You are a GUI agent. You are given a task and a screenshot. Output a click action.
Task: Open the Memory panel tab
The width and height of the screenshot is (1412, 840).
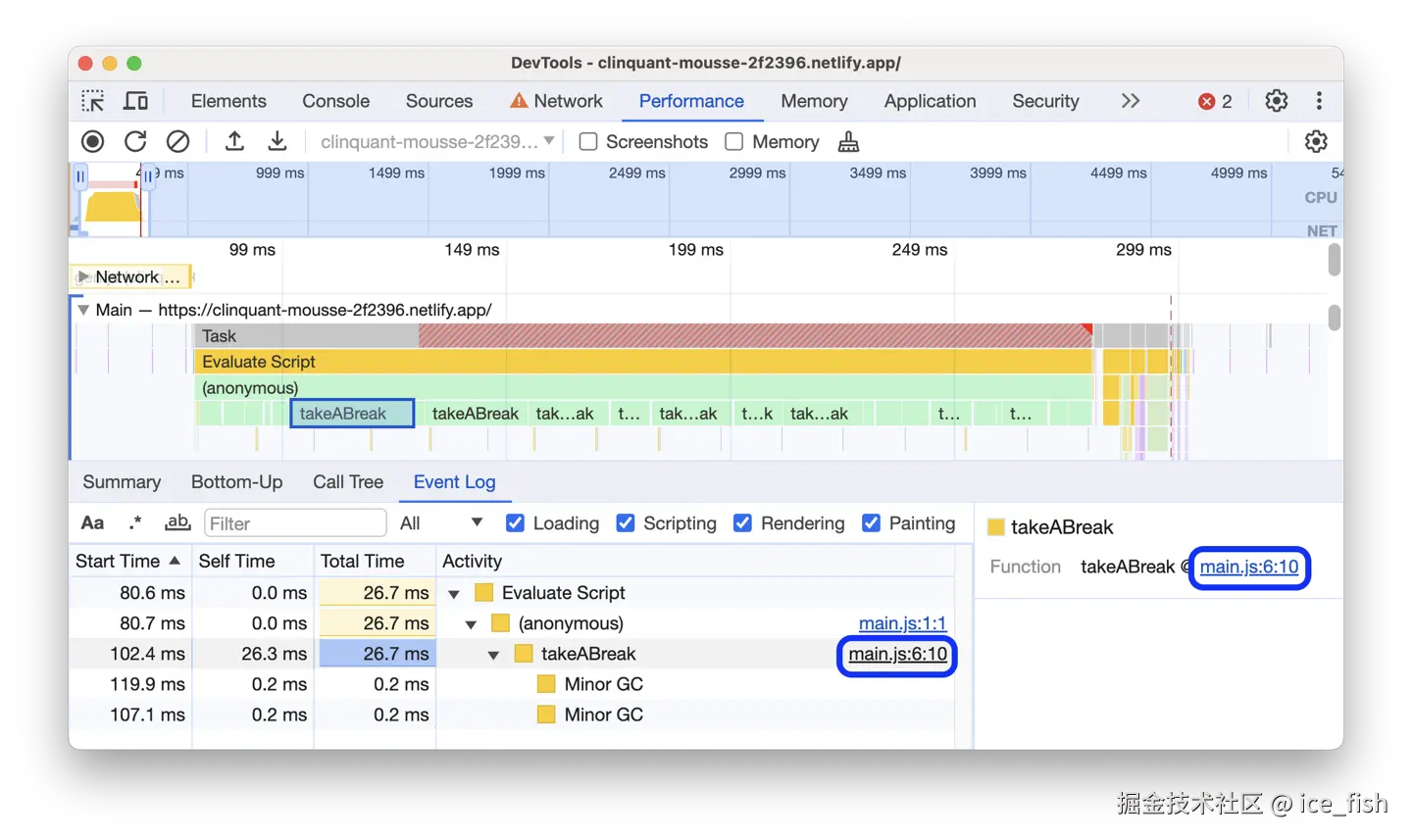(814, 101)
